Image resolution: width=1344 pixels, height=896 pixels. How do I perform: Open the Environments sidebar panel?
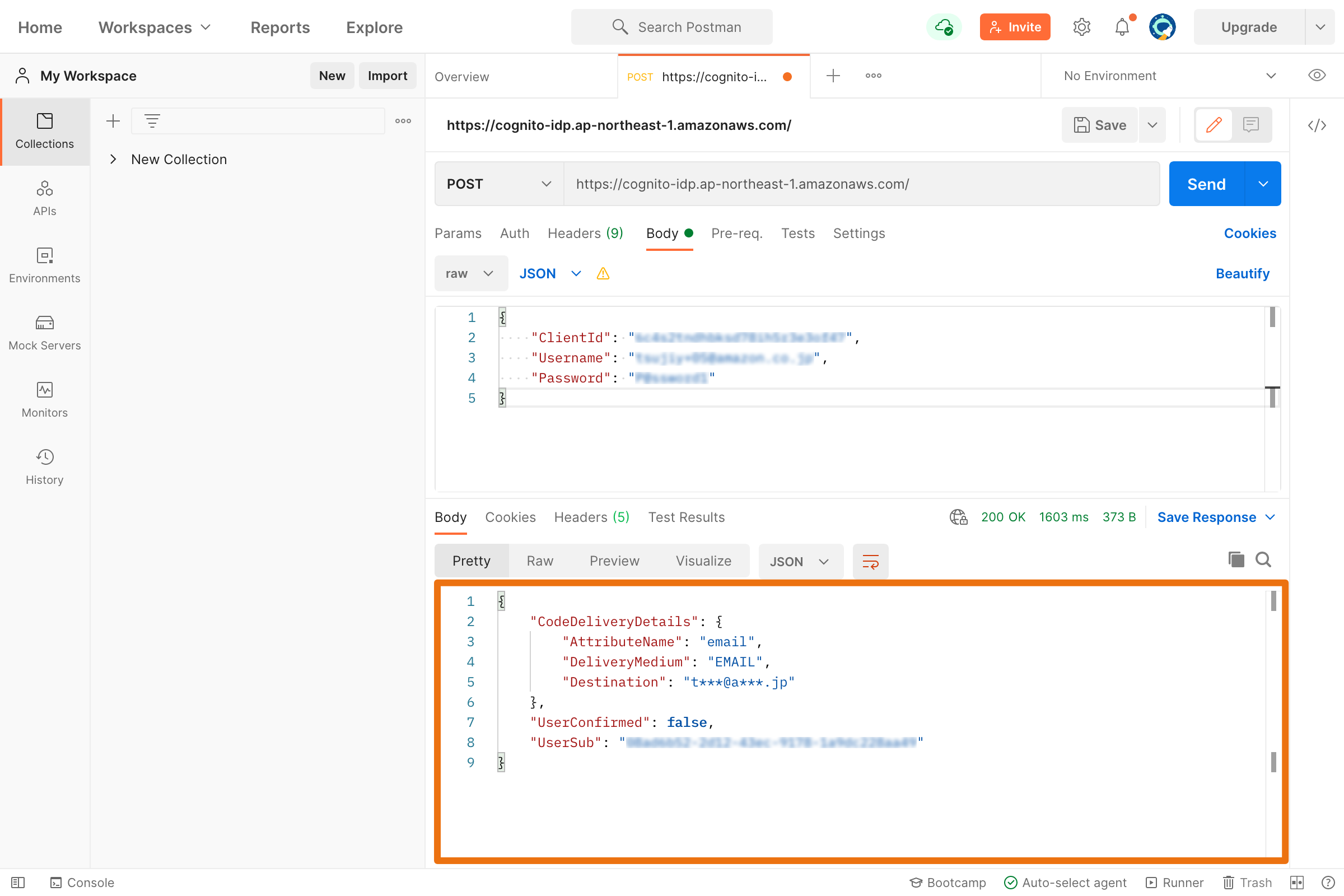click(x=45, y=265)
